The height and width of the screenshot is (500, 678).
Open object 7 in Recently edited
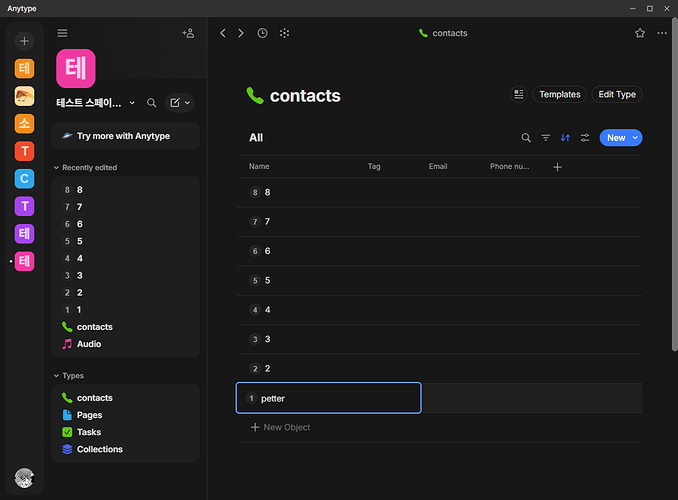pyautogui.click(x=125, y=207)
